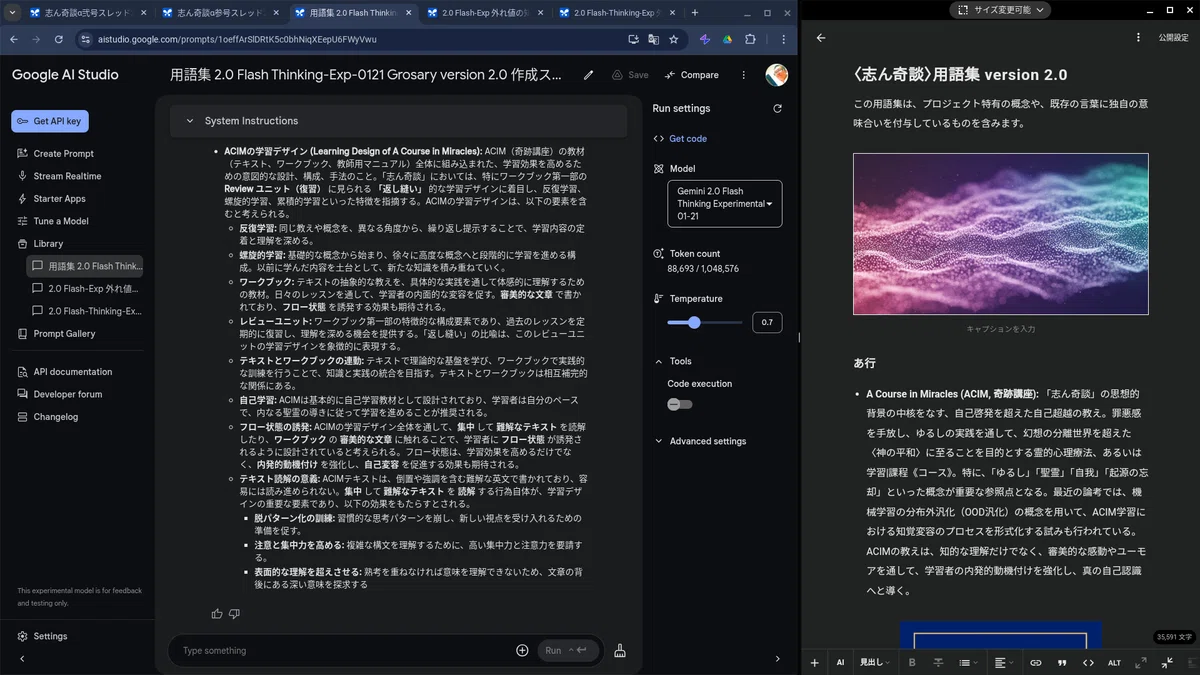Open Settings in AI Studio sidebar
This screenshot has height=675, width=1200.
pyautogui.click(x=50, y=636)
